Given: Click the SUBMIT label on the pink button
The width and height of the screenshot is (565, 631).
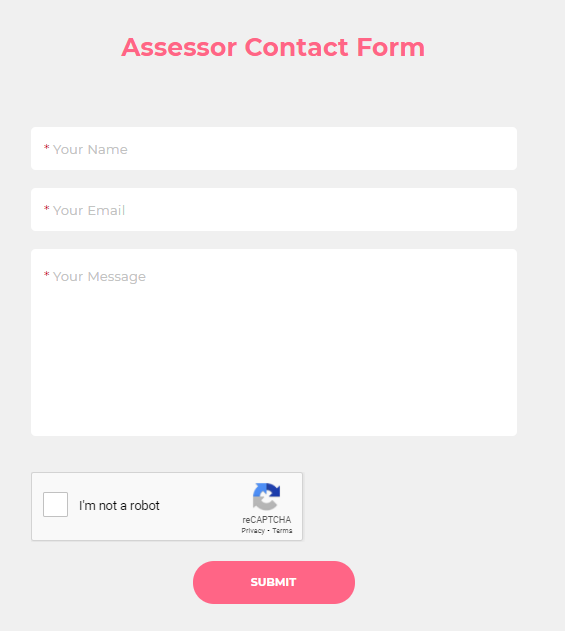Looking at the screenshot, I should click(274, 582).
